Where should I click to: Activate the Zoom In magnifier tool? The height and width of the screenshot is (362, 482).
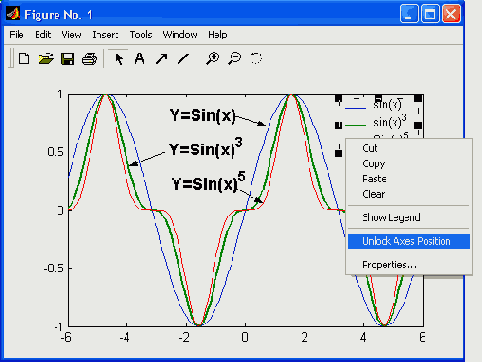pyautogui.click(x=212, y=59)
